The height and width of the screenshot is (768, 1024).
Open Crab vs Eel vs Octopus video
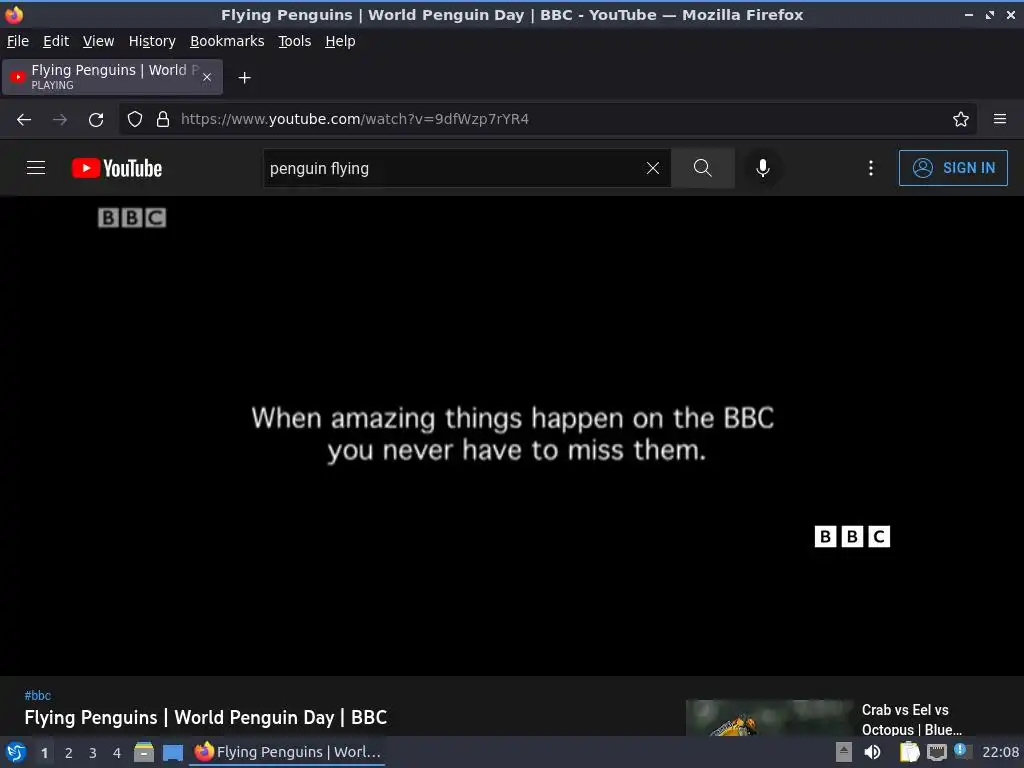click(912, 720)
